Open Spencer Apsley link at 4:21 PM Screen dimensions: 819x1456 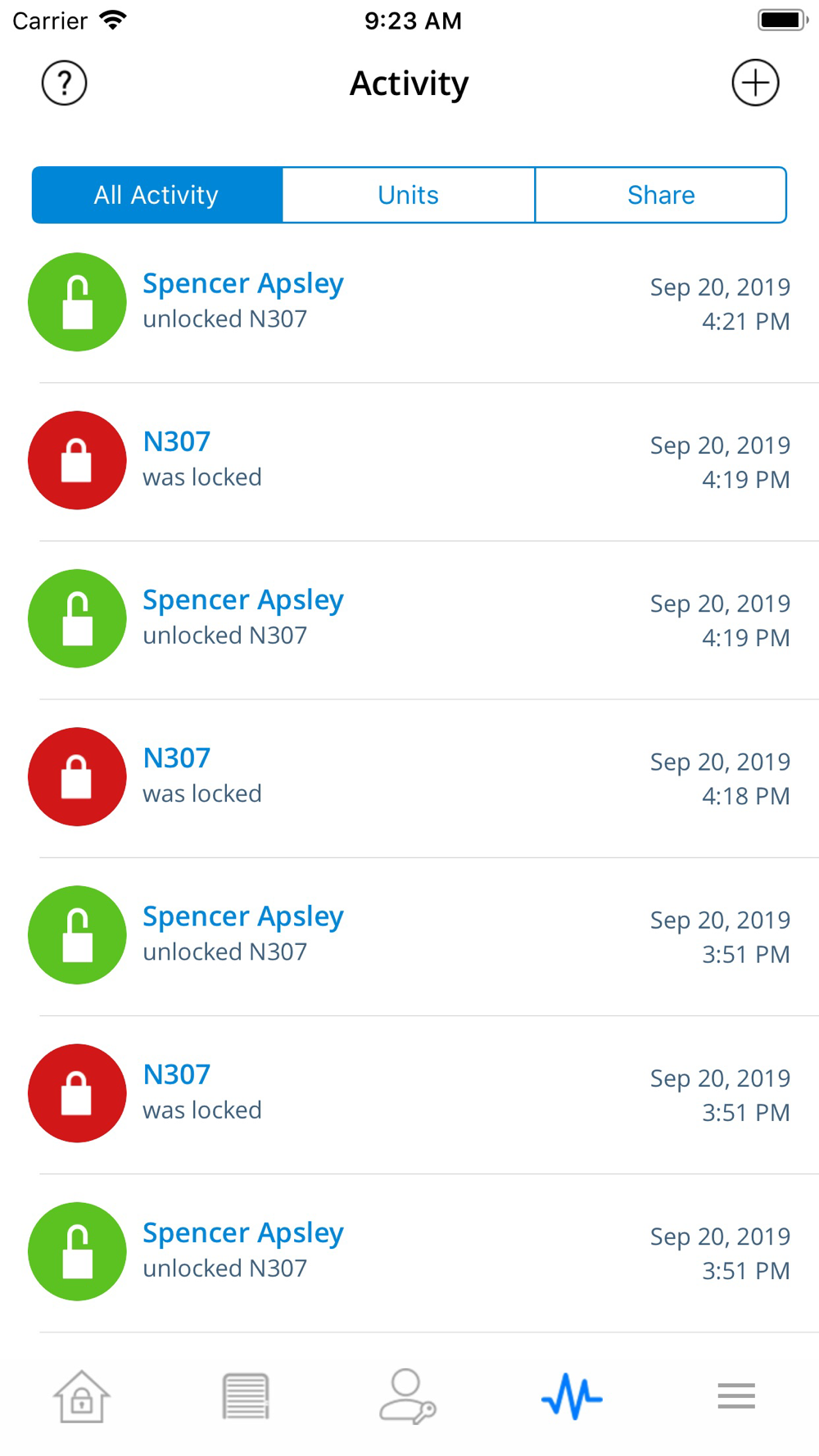point(243,283)
